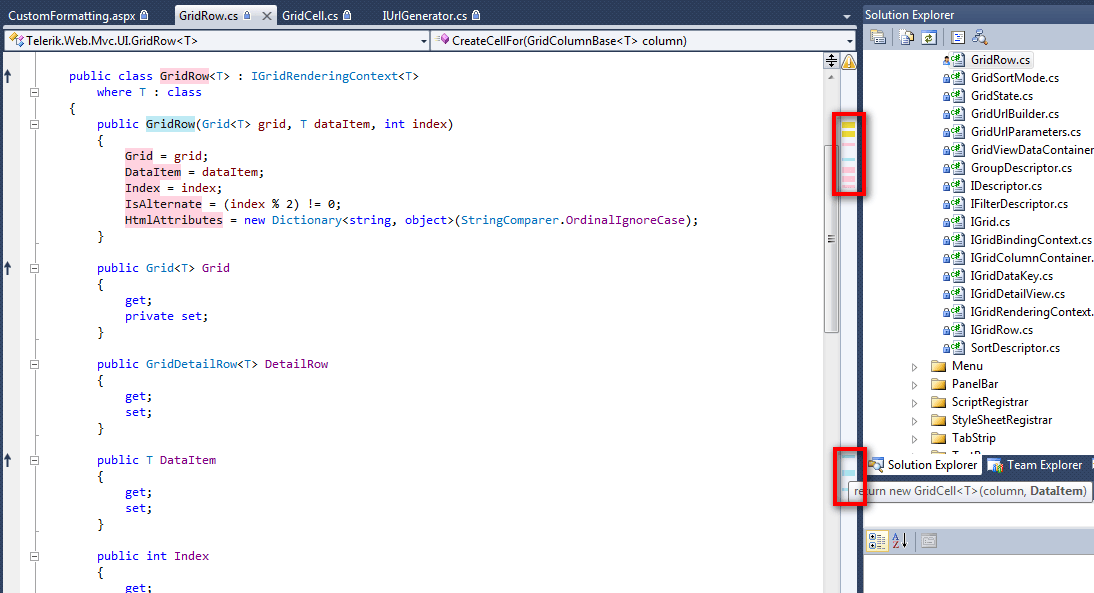
Task: Collapse the GridRow constructor outline region
Action: click(x=34, y=124)
